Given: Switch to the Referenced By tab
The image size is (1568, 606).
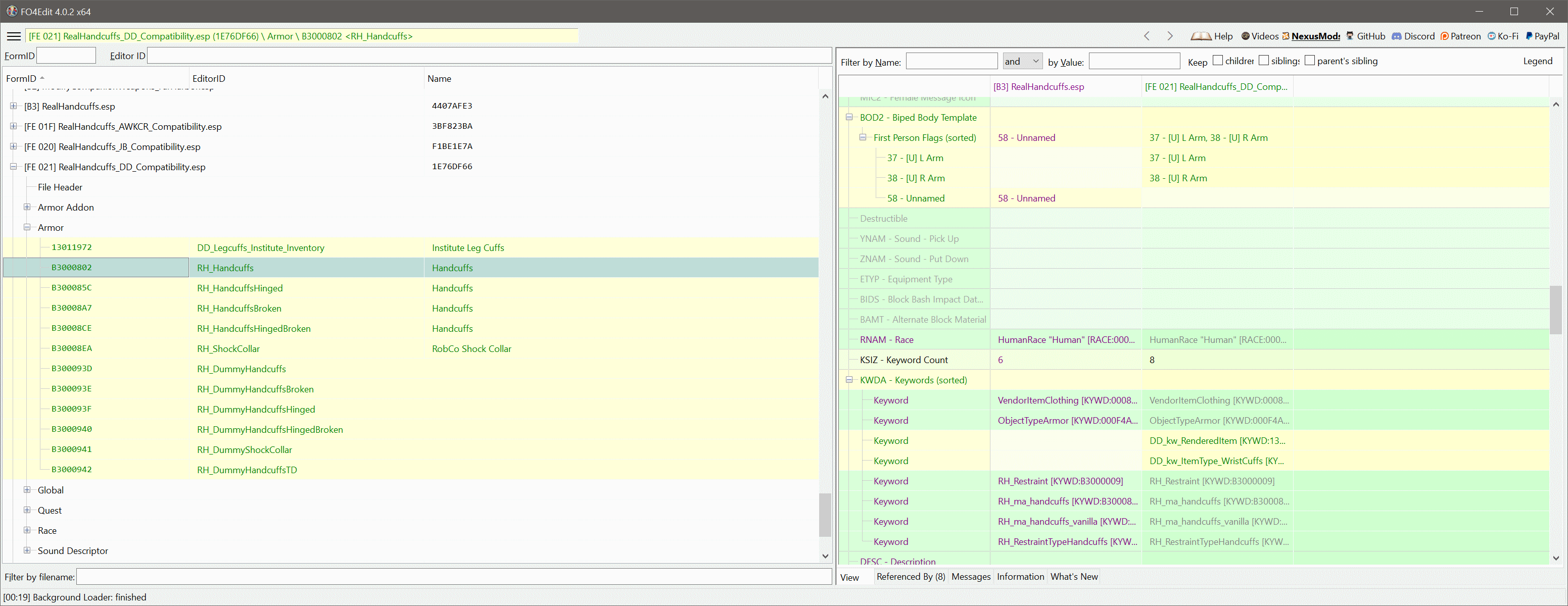Looking at the screenshot, I should (911, 576).
